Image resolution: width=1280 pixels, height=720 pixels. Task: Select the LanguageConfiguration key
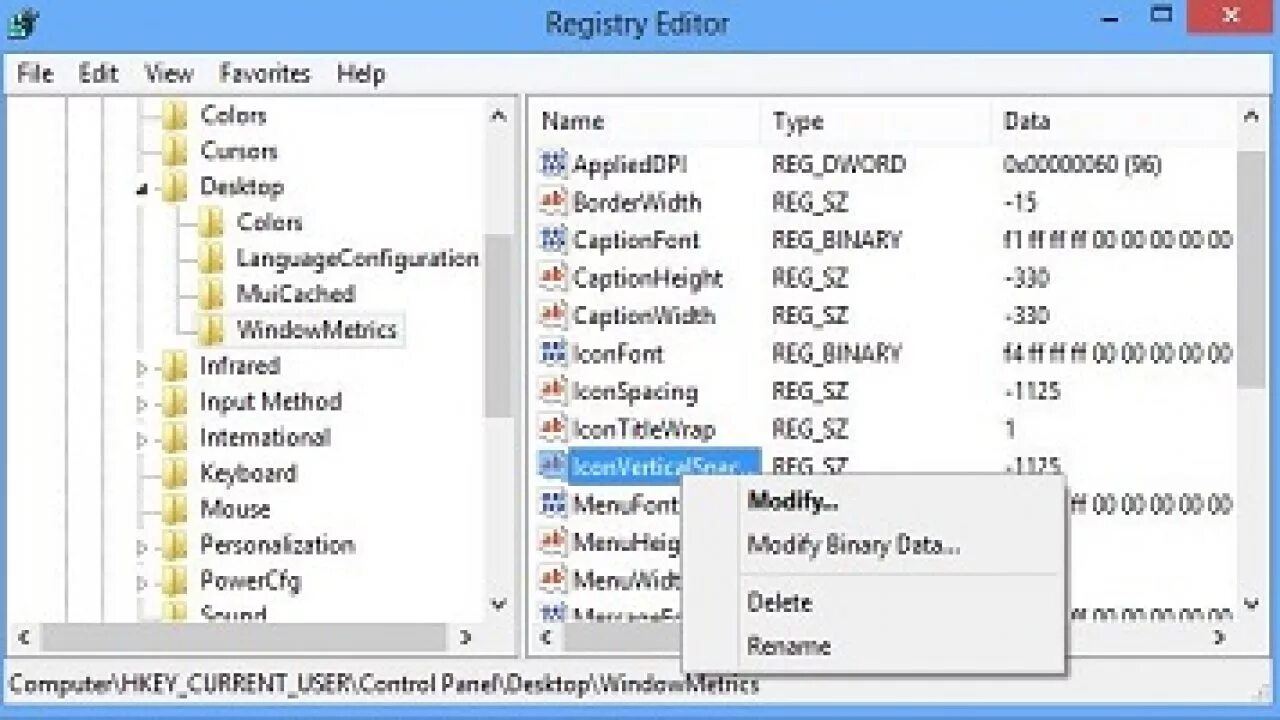(x=357, y=259)
